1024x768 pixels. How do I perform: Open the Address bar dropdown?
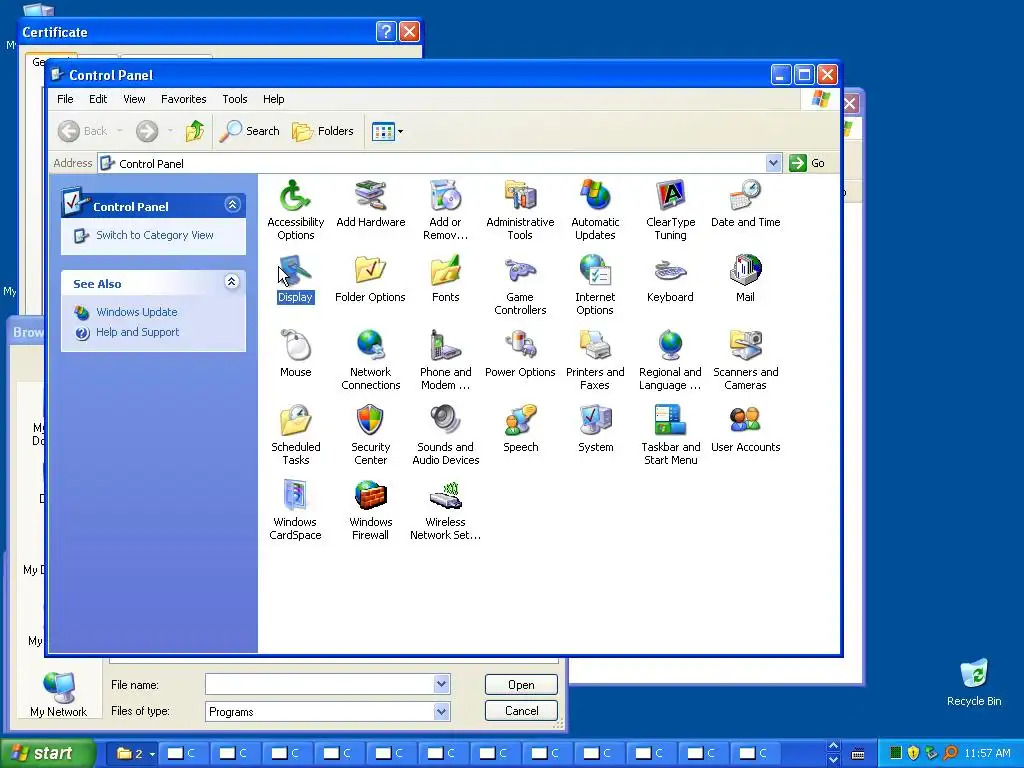(773, 163)
